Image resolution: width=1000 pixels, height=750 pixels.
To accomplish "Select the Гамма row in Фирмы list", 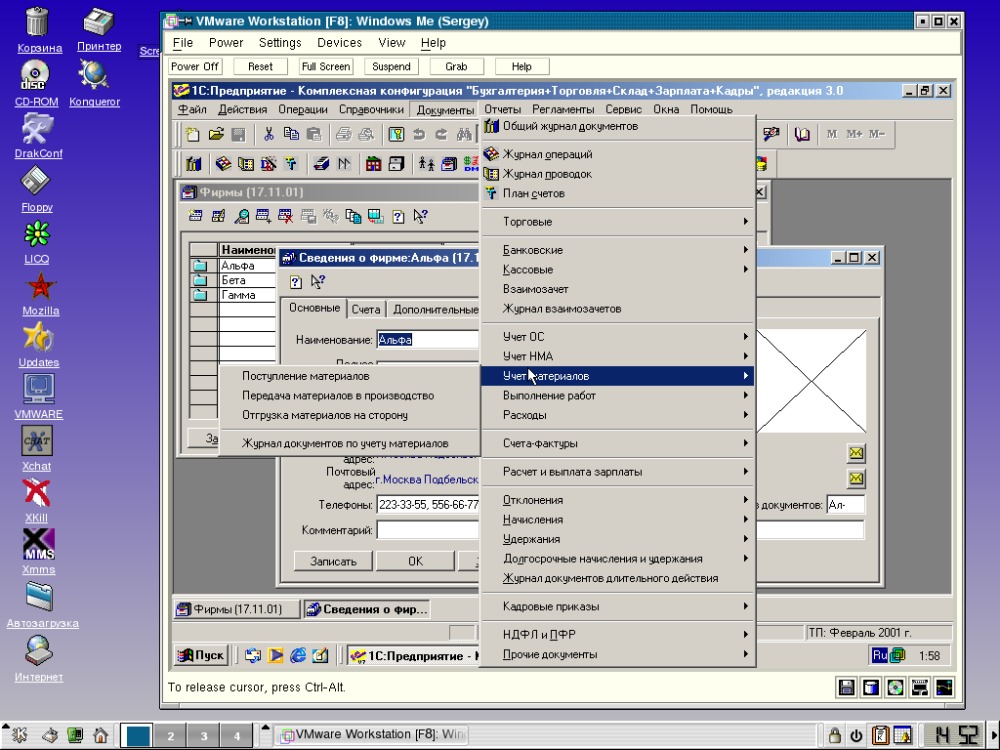I will (x=233, y=295).
